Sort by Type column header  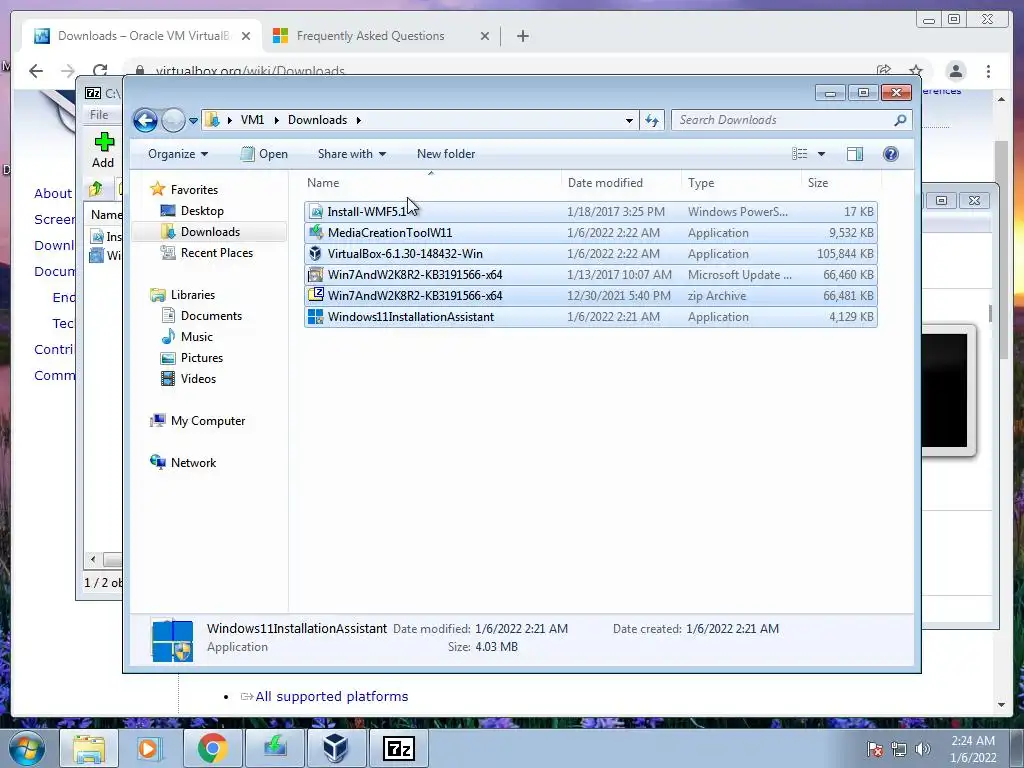pos(741,183)
